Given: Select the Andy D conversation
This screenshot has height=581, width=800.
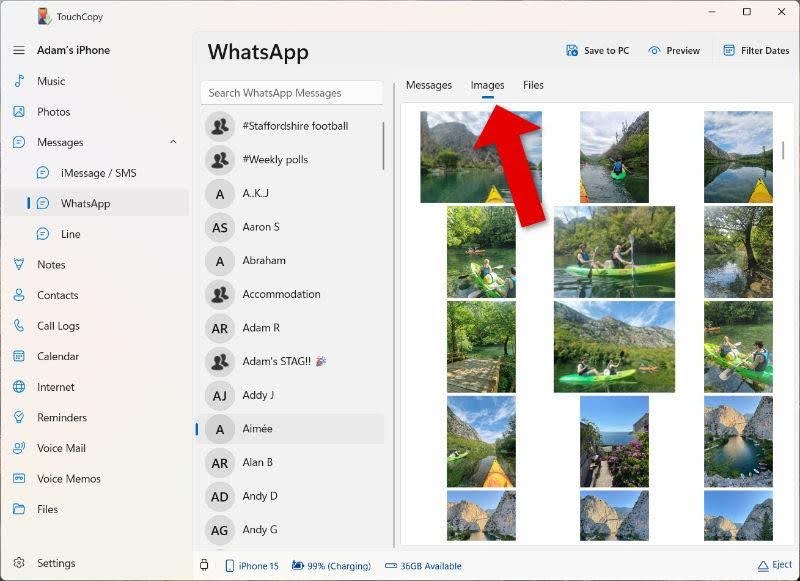Looking at the screenshot, I should (x=291, y=496).
